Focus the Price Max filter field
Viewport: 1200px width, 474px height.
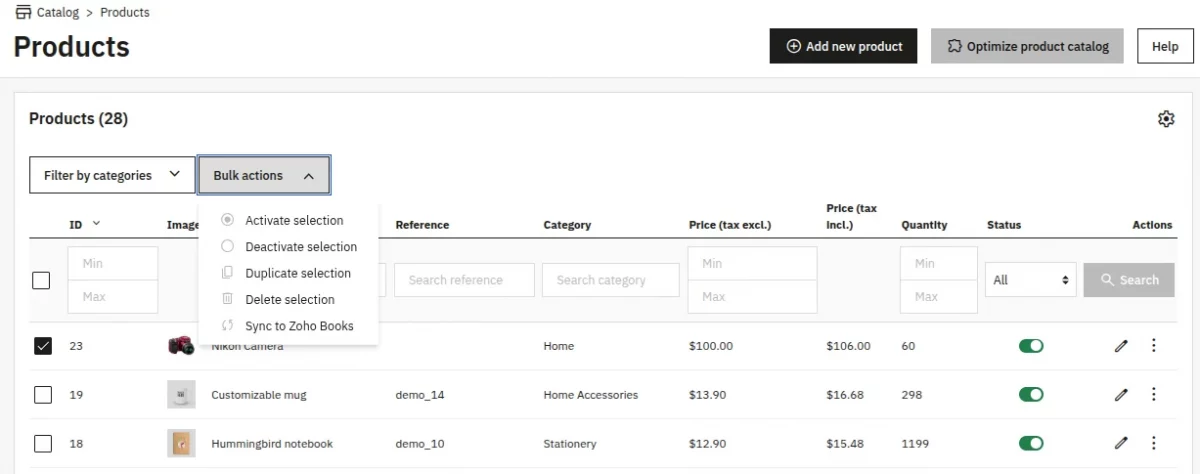pos(752,297)
